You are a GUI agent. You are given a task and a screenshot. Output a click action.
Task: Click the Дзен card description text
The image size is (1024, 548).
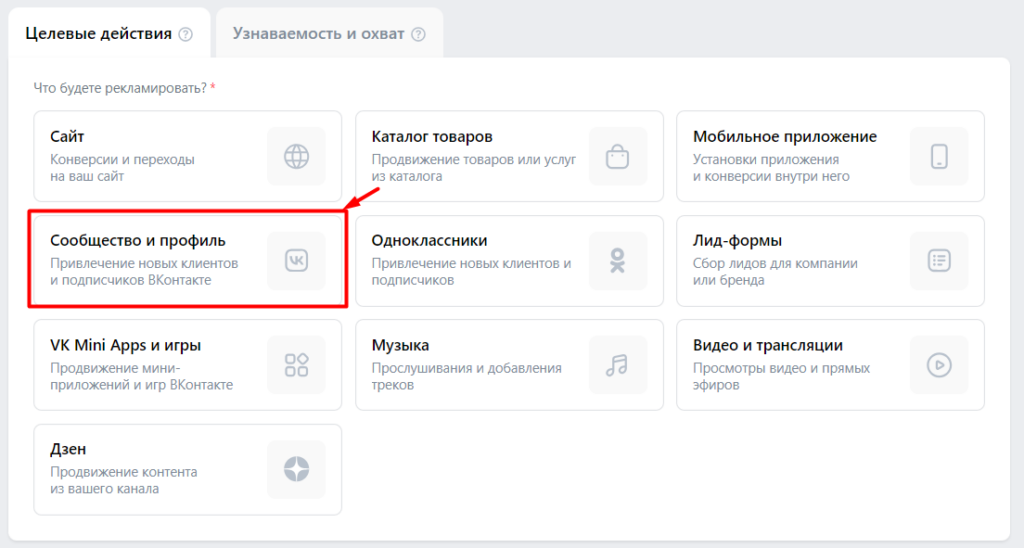pos(123,480)
